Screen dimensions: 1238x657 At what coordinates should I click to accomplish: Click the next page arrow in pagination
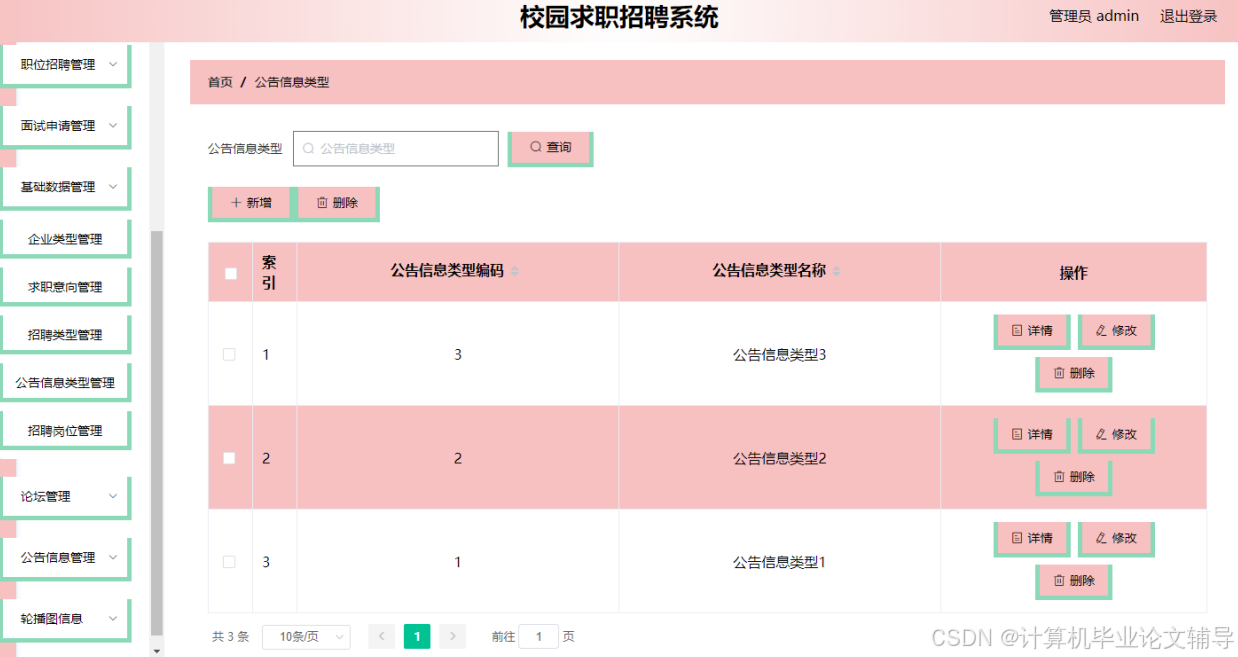[x=452, y=636]
